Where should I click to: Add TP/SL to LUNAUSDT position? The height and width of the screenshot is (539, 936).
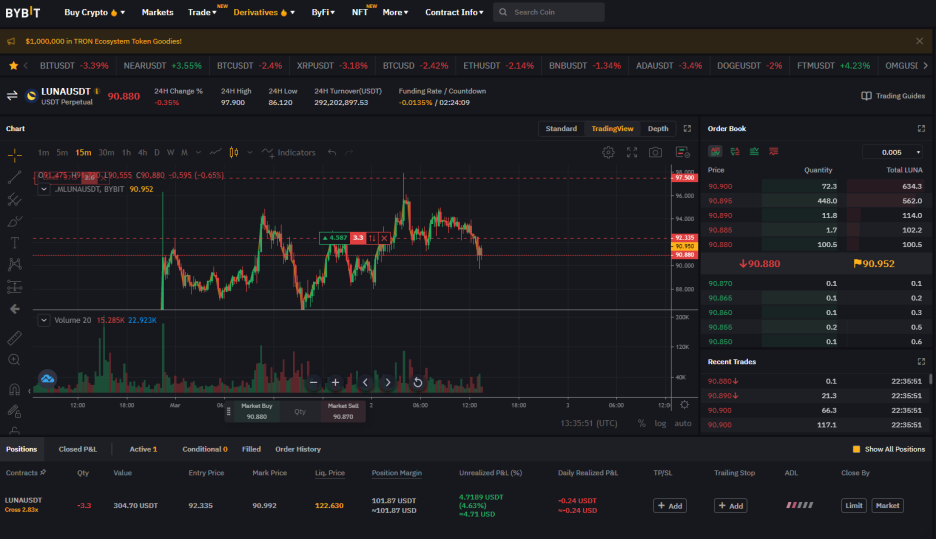[670, 506]
